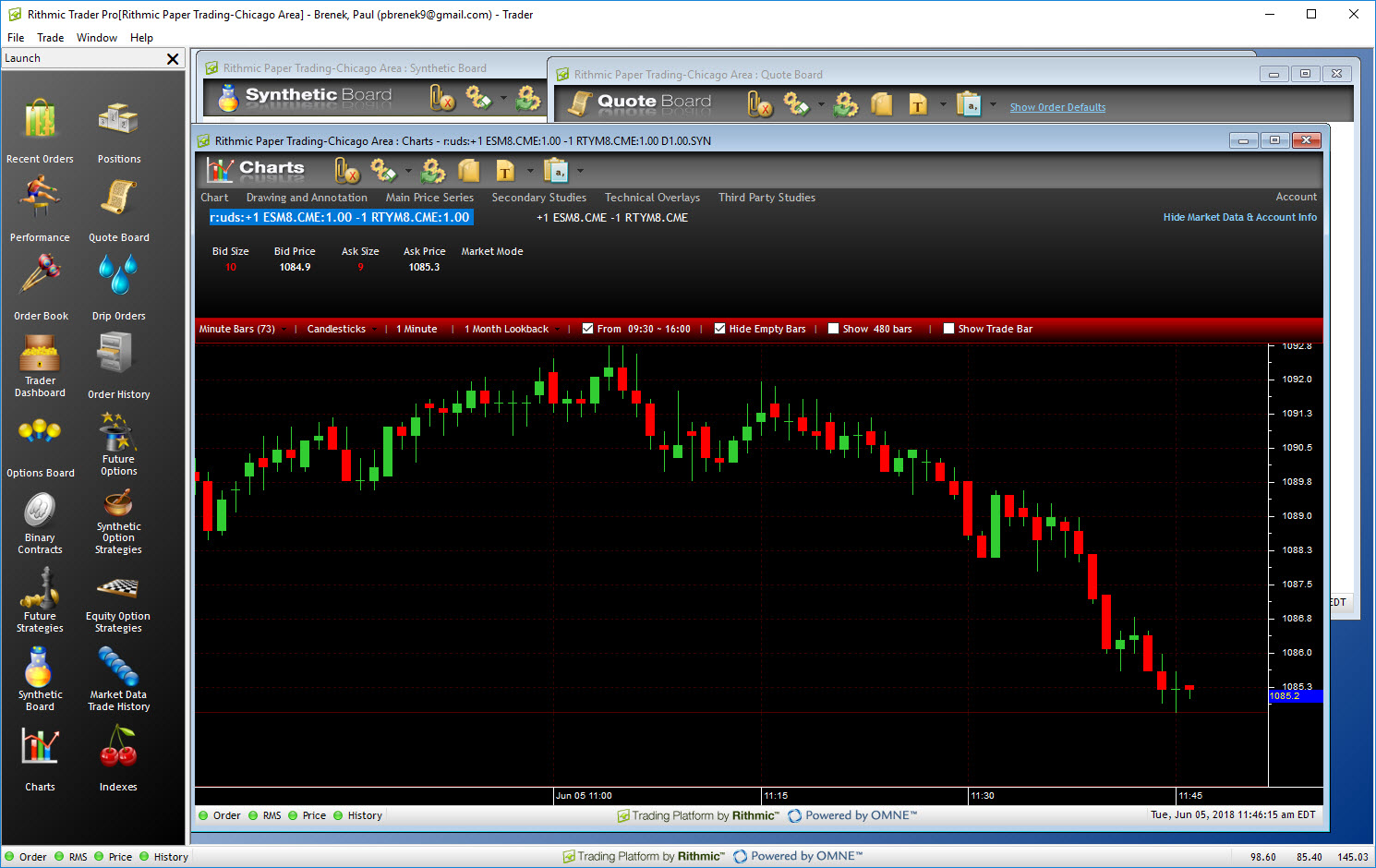Expand arrow beside clipboard icon in Charts toolbar
This screenshot has width=1376, height=868.
pos(580,171)
